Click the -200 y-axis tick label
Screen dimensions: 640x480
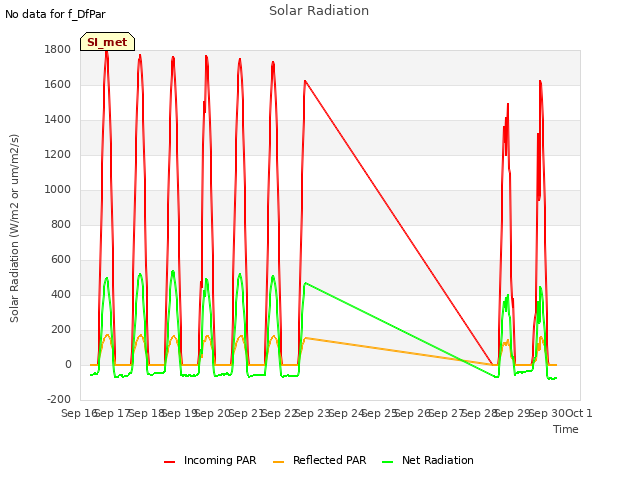pos(59,400)
